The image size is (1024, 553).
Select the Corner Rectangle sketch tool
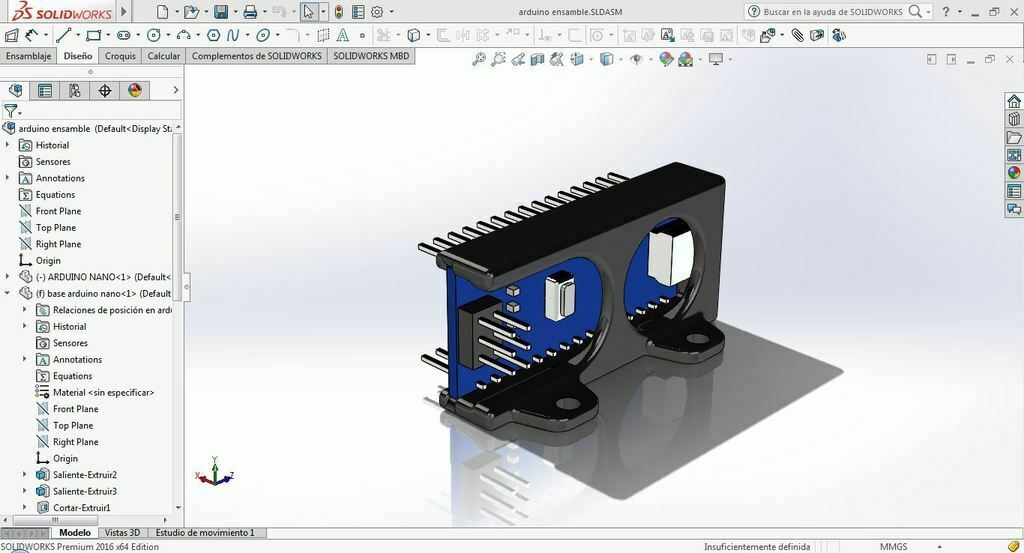point(94,35)
